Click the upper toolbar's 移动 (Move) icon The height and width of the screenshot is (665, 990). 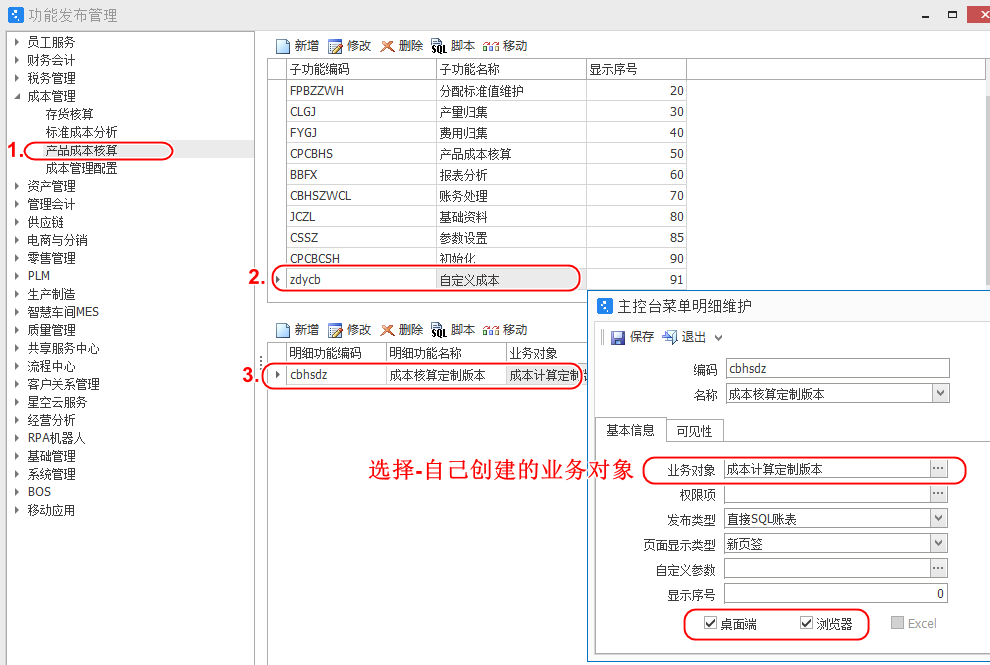click(491, 46)
